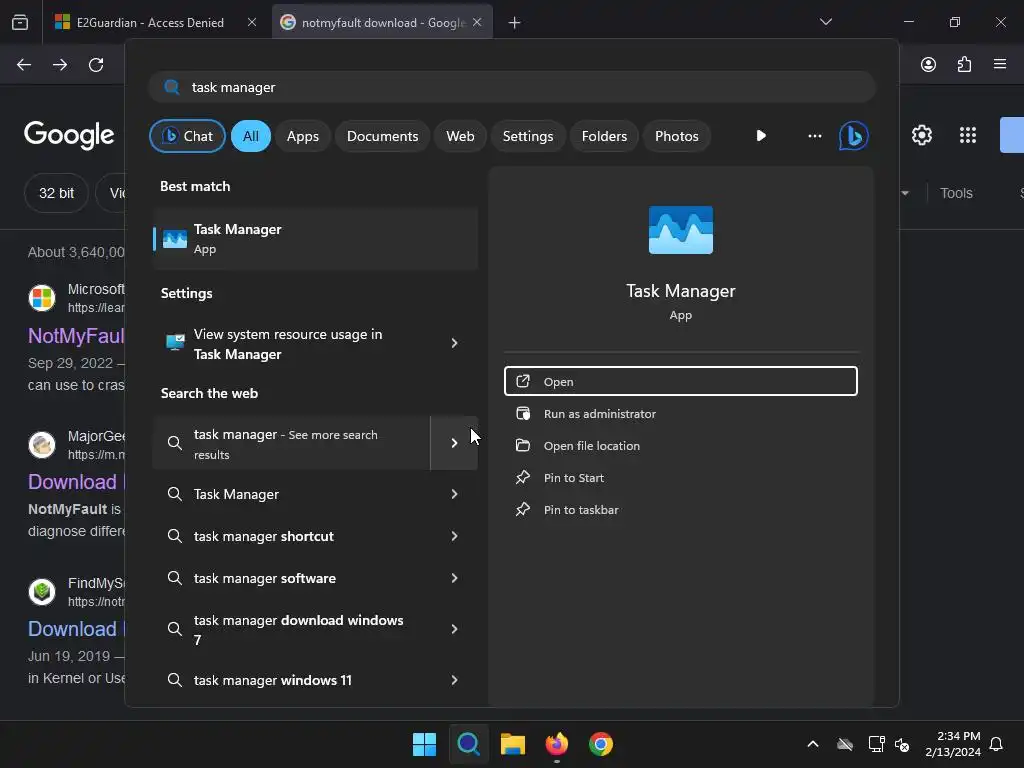Close the notmyfault download tab

pyautogui.click(x=477, y=22)
